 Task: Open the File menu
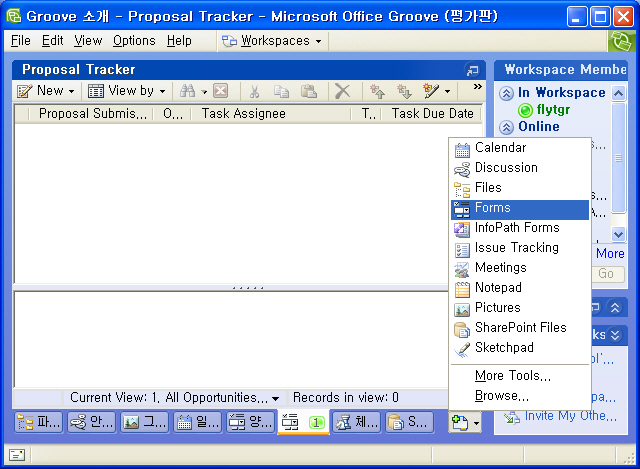pyautogui.click(x=20, y=41)
